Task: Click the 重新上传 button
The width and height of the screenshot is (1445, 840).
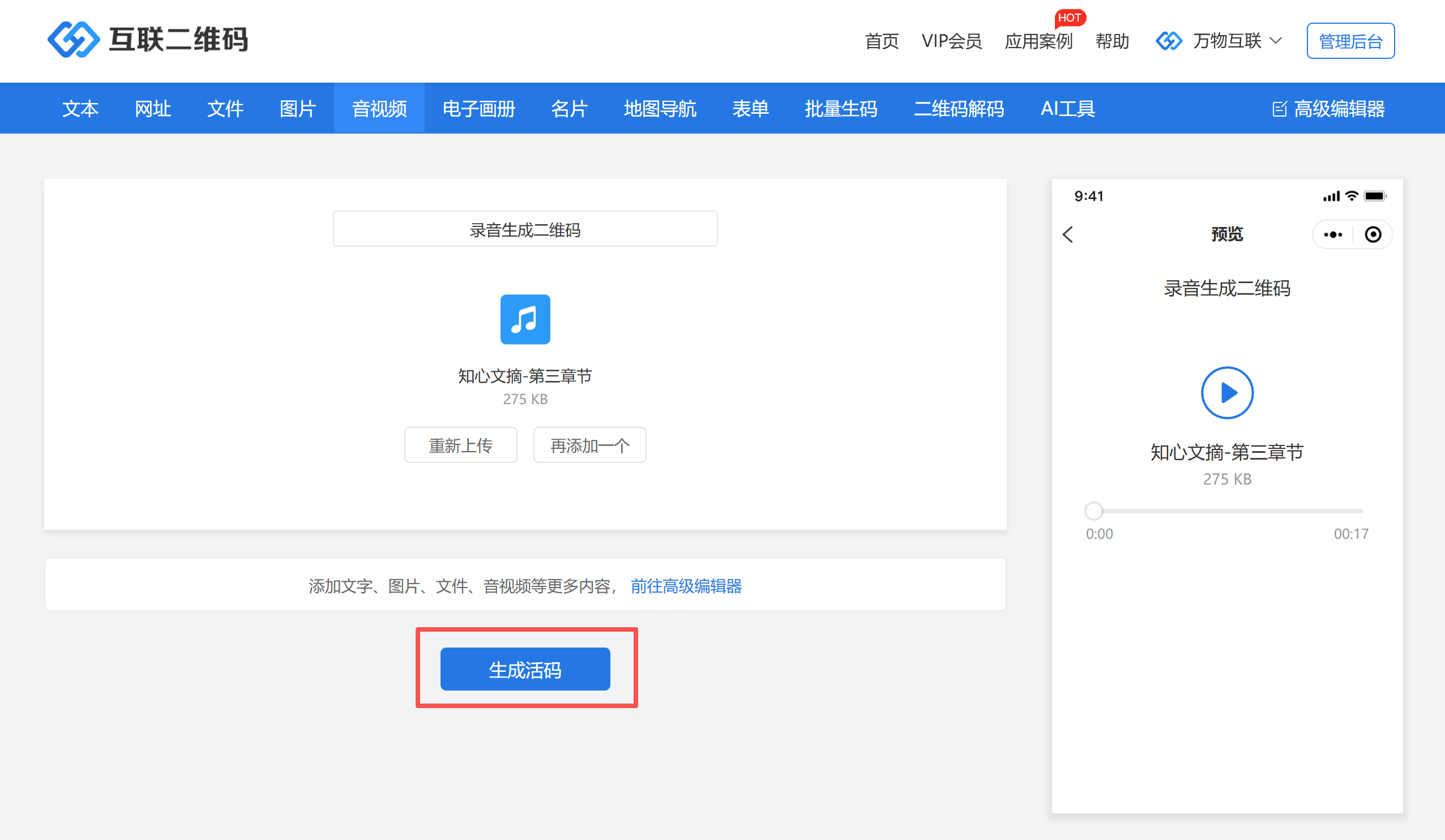Action: click(x=460, y=445)
